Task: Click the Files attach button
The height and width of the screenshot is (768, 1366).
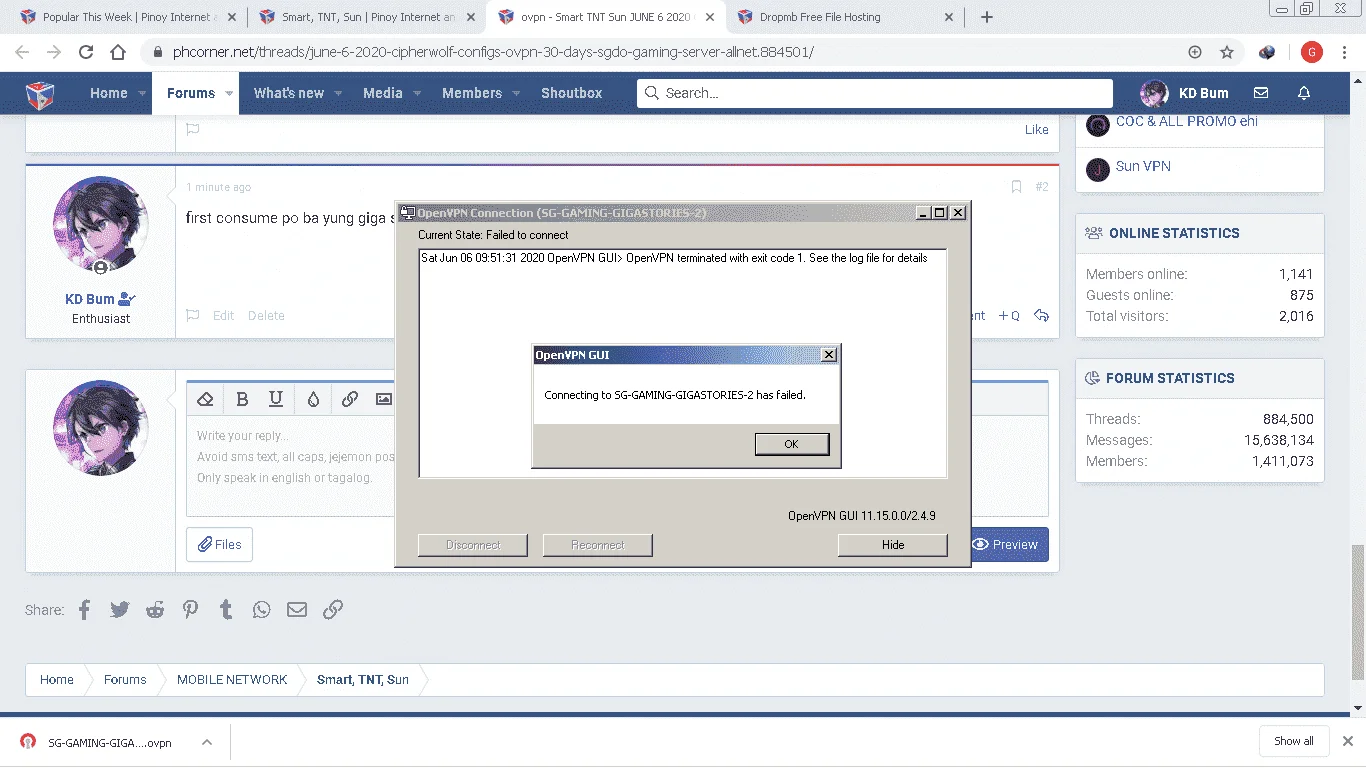Action: [x=219, y=545]
